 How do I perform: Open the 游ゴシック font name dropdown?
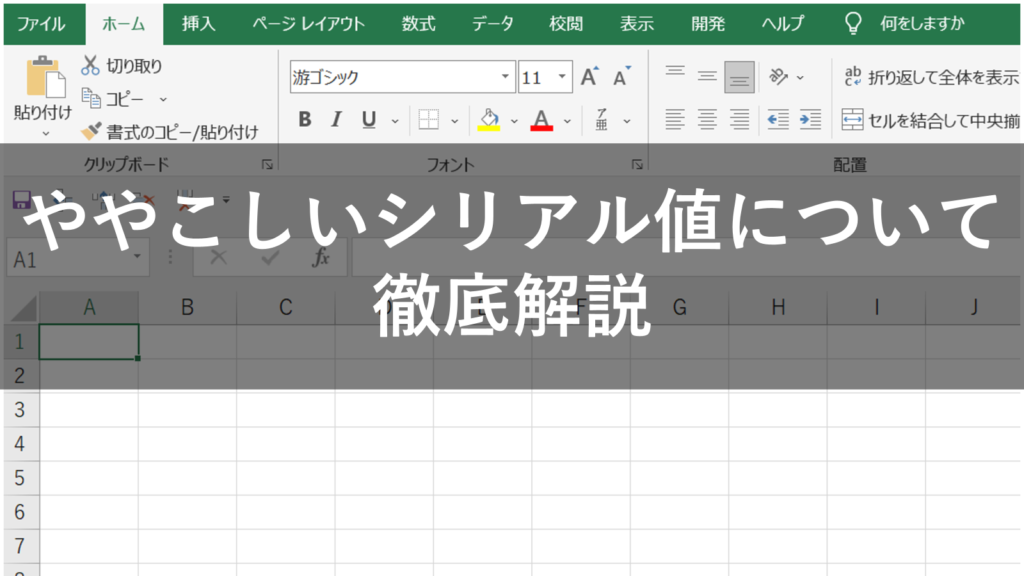[x=505, y=76]
